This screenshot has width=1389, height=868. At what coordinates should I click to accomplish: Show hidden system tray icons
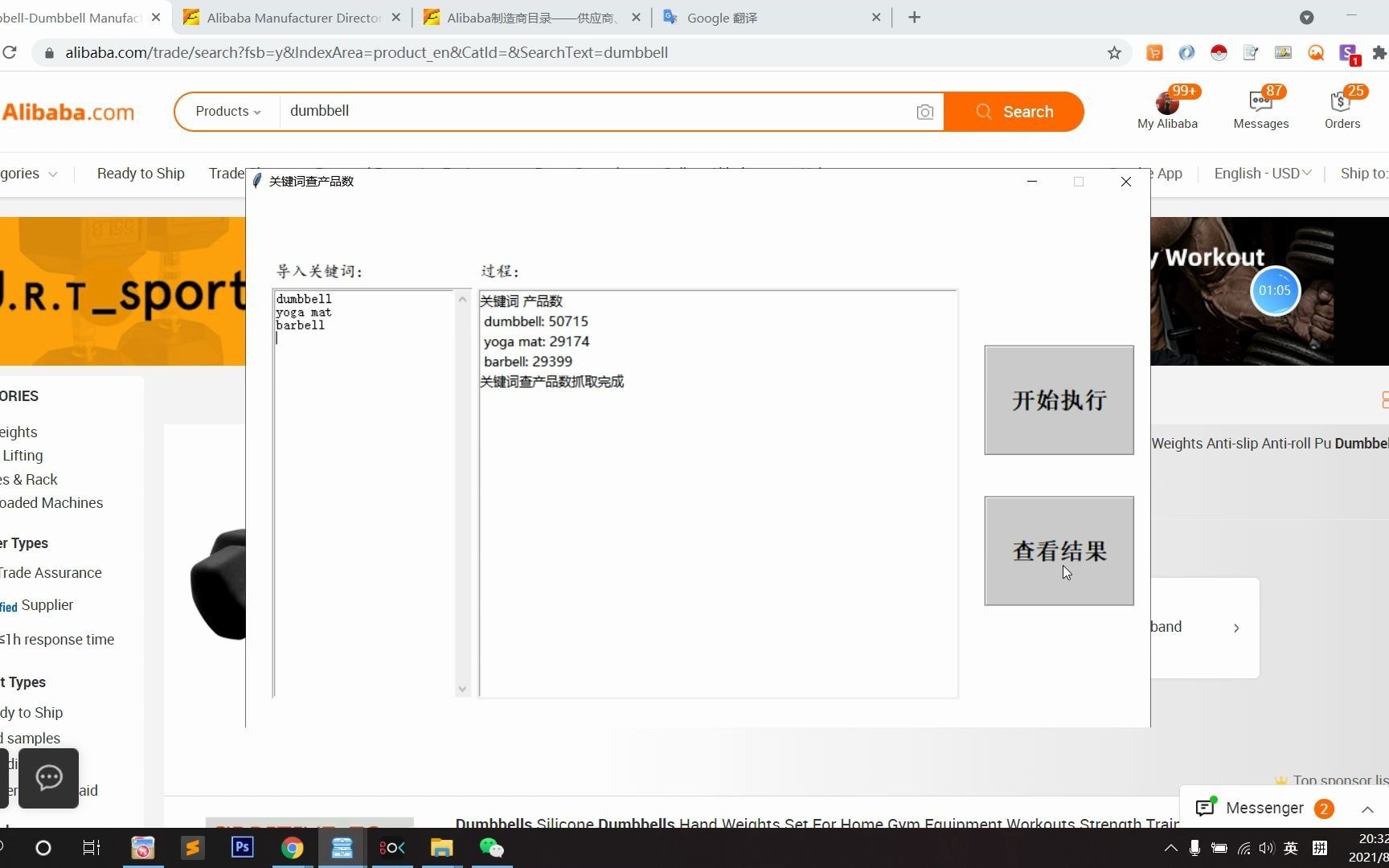(1171, 848)
